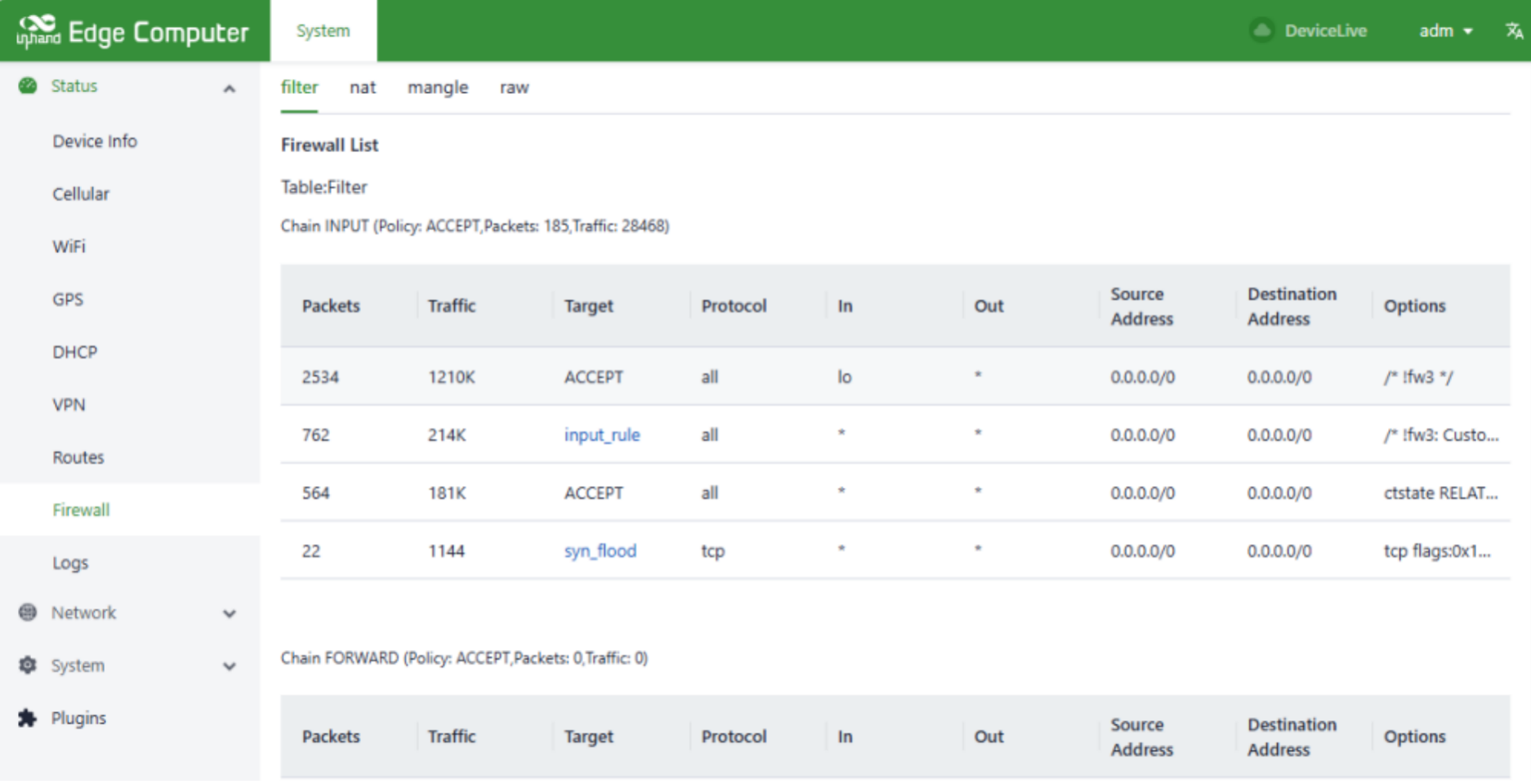
Task: Open the adm user dropdown
Action: coord(1444,31)
